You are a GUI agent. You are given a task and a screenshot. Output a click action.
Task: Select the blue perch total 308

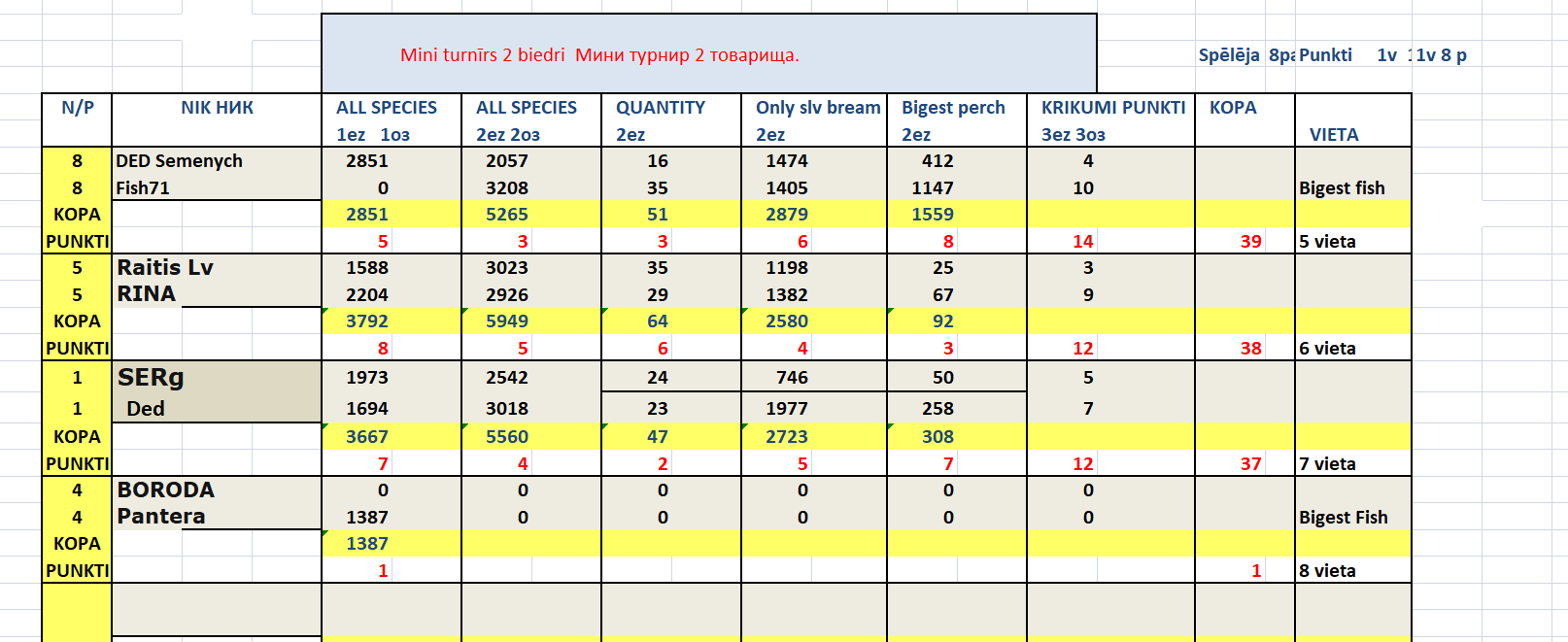coord(937,437)
